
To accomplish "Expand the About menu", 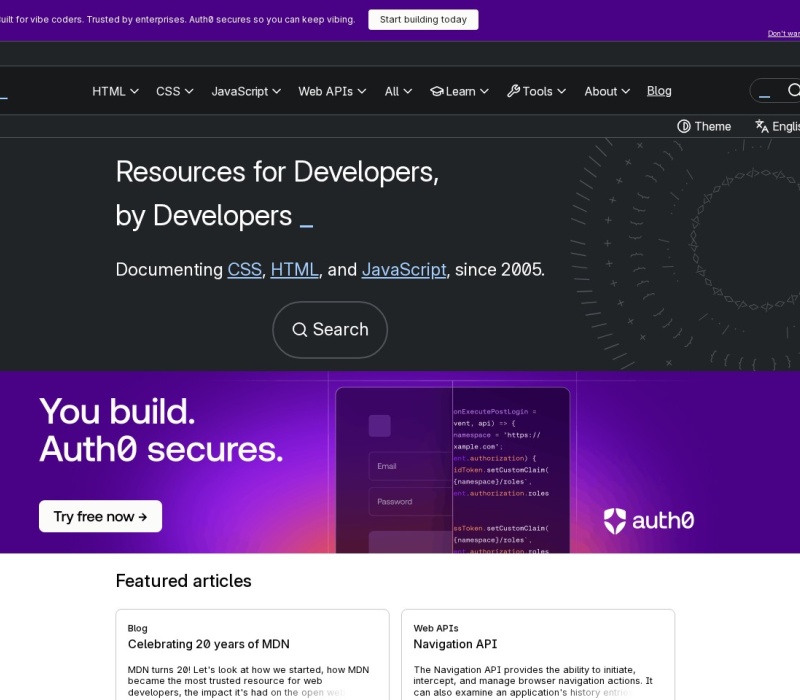I will pyautogui.click(x=607, y=91).
